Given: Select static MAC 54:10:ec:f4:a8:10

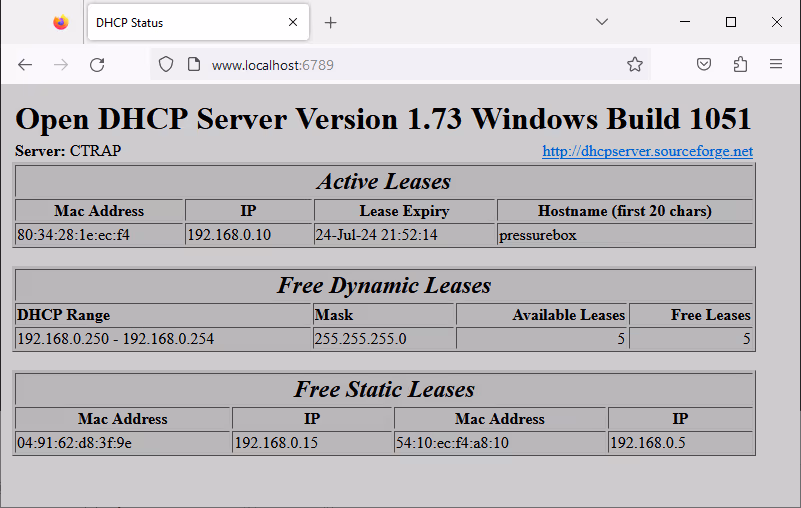Looking at the screenshot, I should pos(452,443).
